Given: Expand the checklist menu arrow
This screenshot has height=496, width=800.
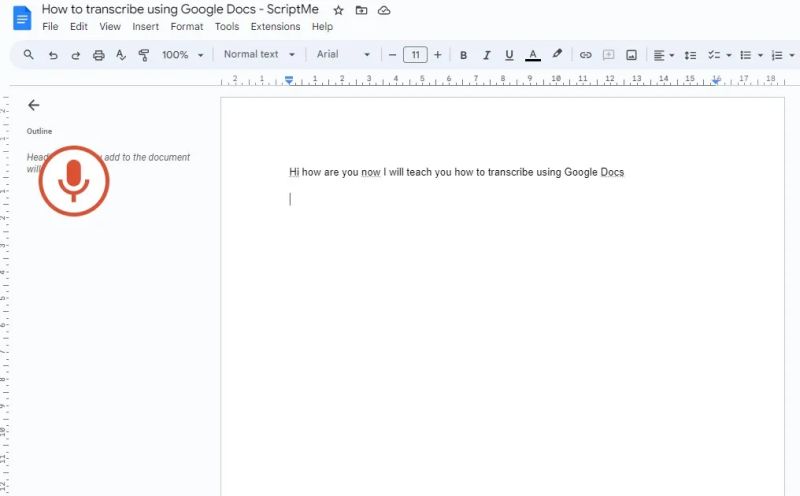Looking at the screenshot, I should [729, 55].
